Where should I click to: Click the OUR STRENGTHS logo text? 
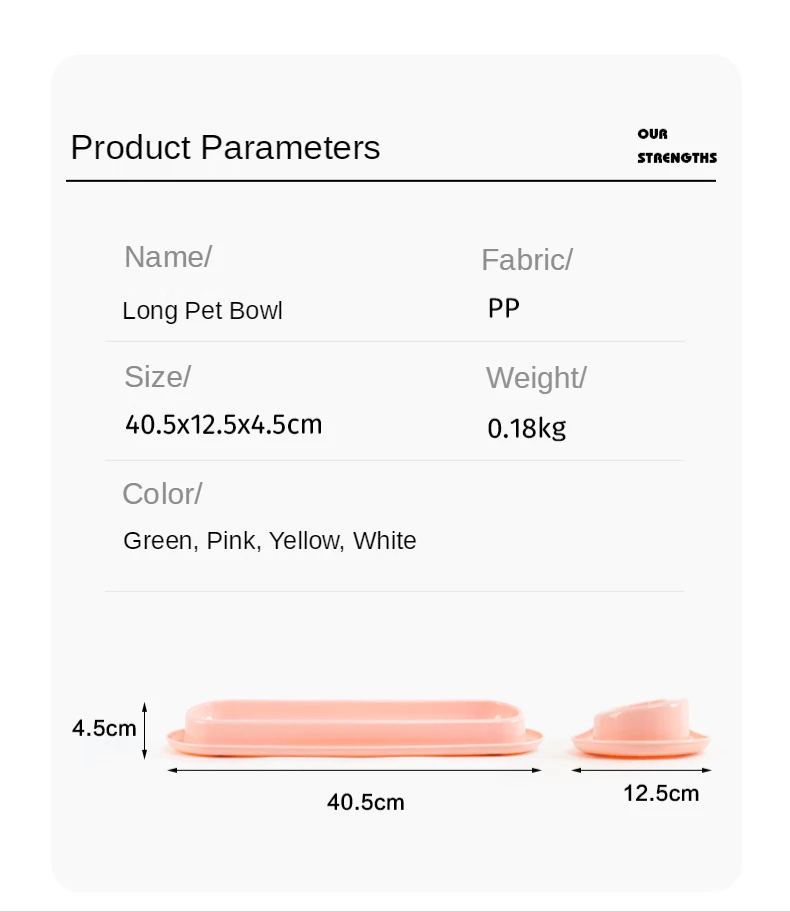pyautogui.click(x=676, y=146)
